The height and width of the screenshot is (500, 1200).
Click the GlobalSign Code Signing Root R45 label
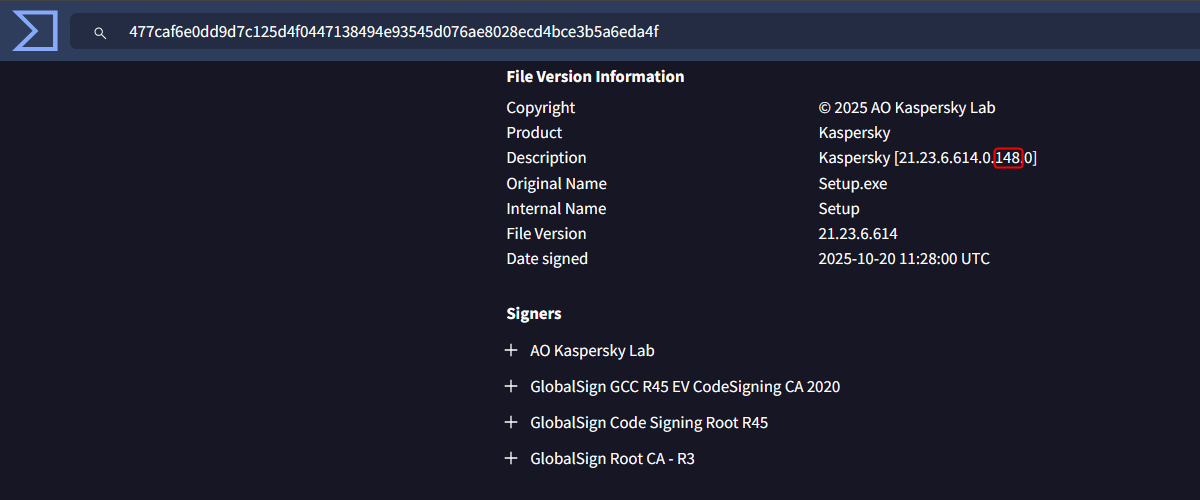coord(649,423)
